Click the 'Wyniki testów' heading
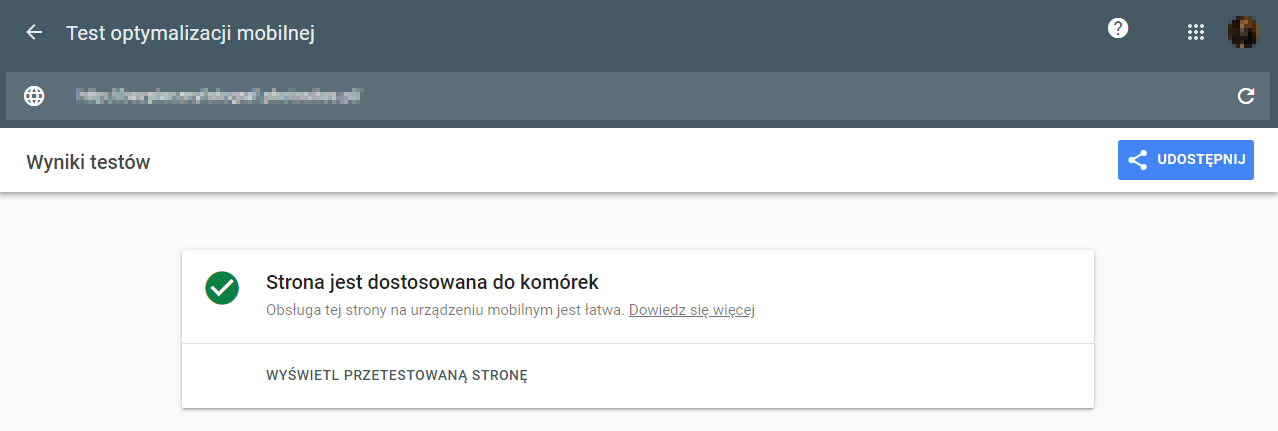This screenshot has width=1278, height=431. pyautogui.click(x=88, y=161)
